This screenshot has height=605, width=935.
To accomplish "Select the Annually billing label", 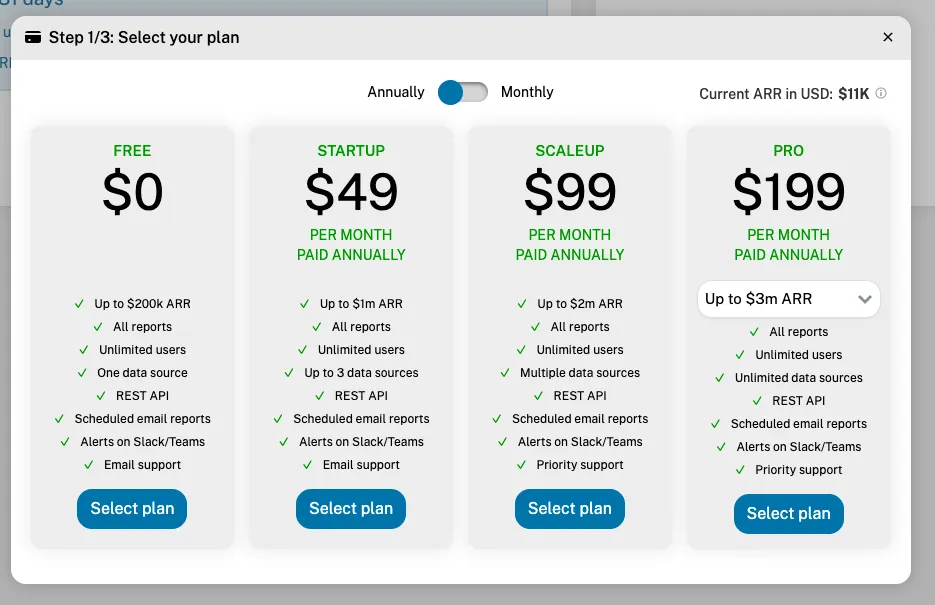I will click(x=396, y=92).
